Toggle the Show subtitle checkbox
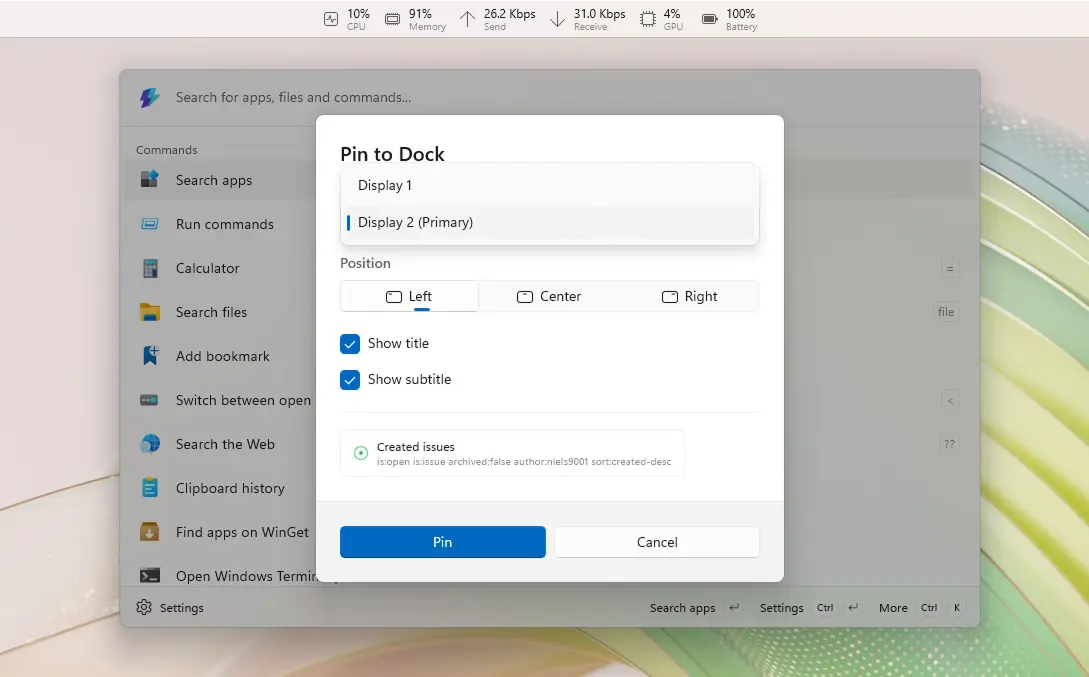Screen dimensions: 1089x677 (x=350, y=380)
